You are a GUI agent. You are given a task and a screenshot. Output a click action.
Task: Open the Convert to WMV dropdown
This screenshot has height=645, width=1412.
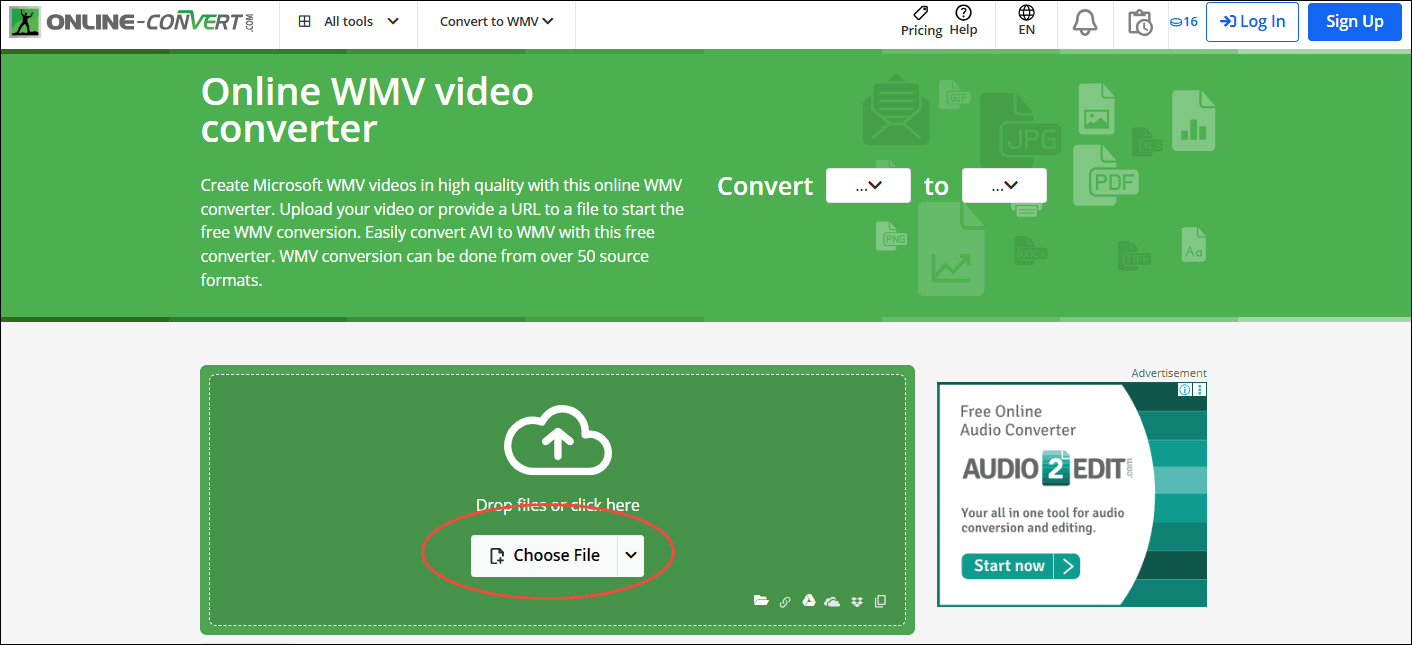[495, 20]
